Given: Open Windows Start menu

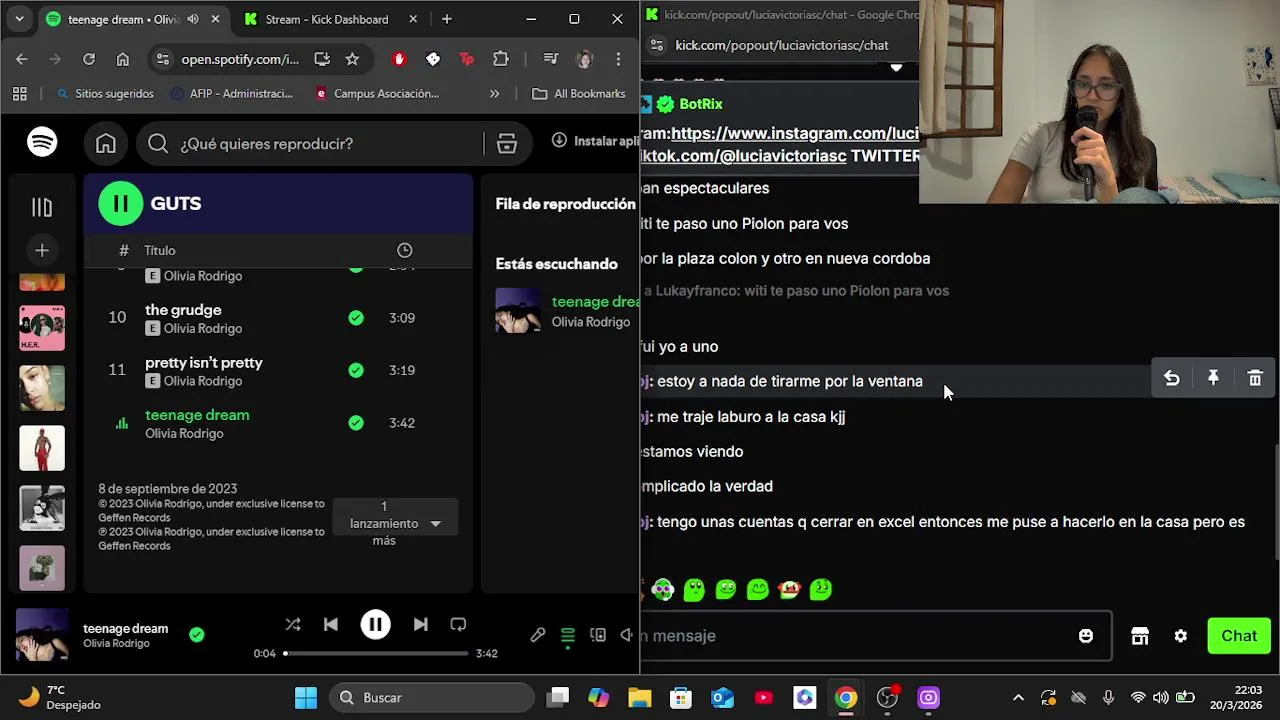Looking at the screenshot, I should [306, 697].
